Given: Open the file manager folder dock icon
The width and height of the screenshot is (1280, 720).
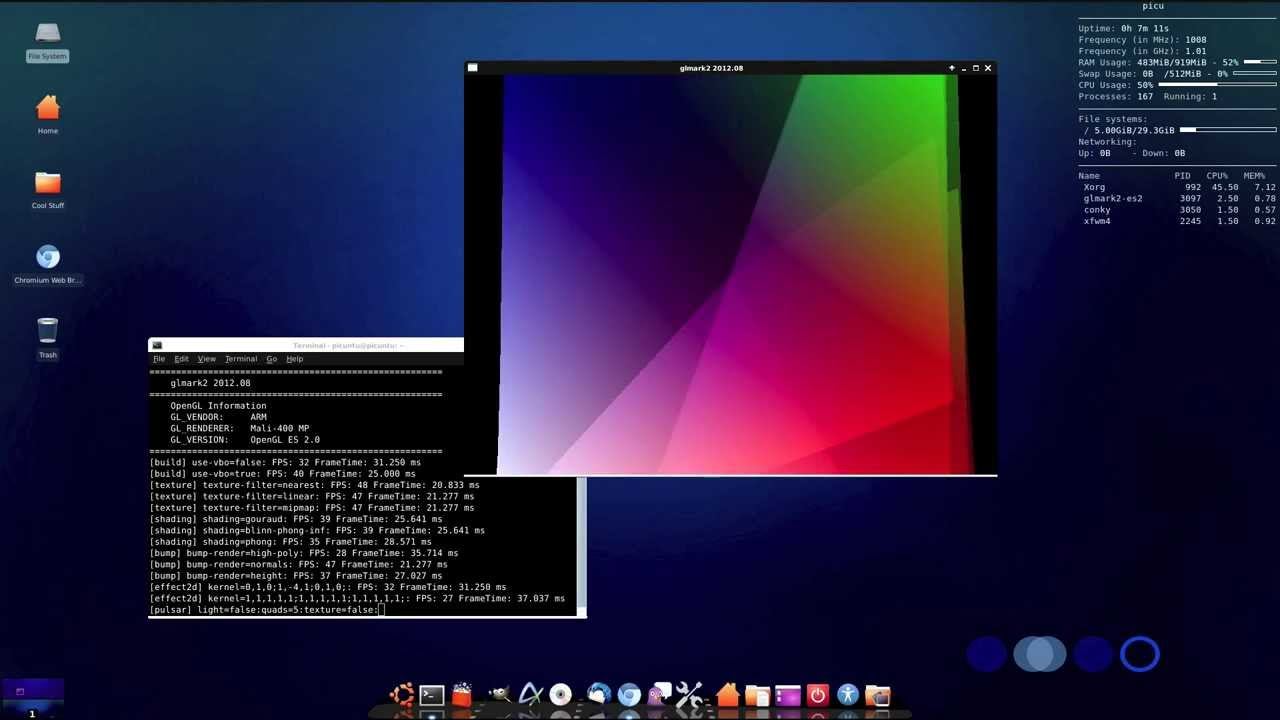Looking at the screenshot, I should click(x=758, y=695).
